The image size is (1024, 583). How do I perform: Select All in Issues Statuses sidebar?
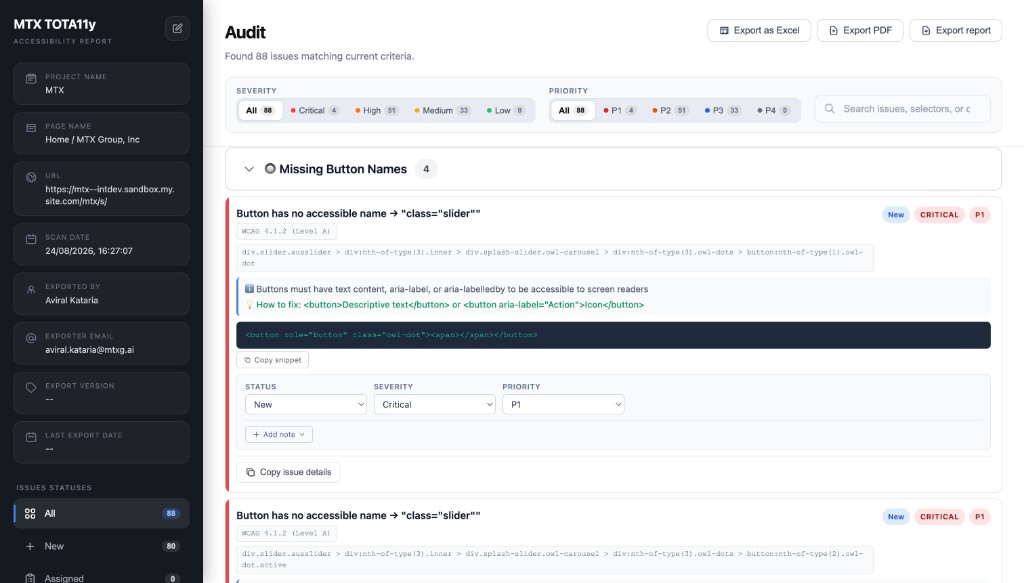[101, 514]
